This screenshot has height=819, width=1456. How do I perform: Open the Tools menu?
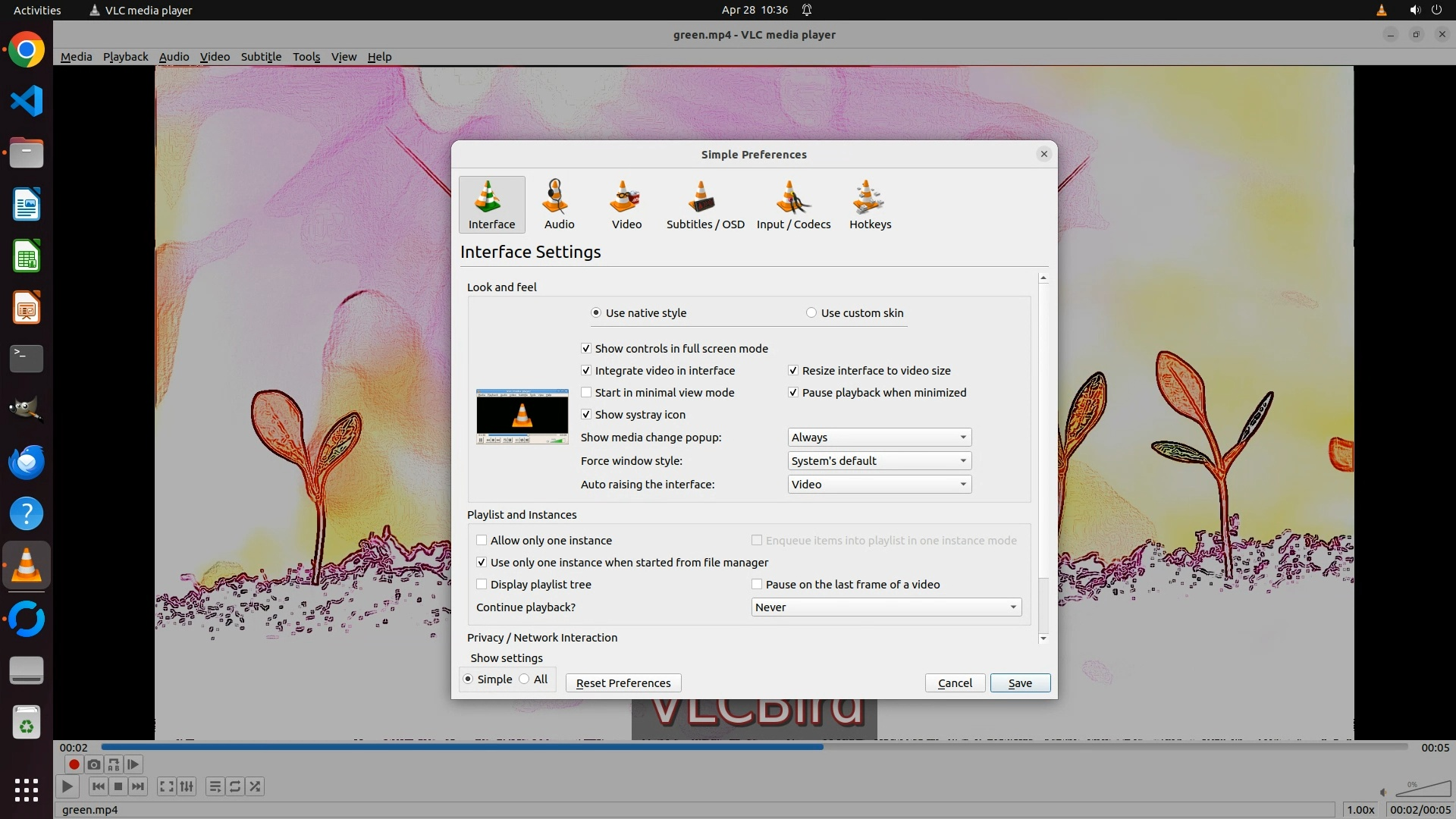(306, 57)
